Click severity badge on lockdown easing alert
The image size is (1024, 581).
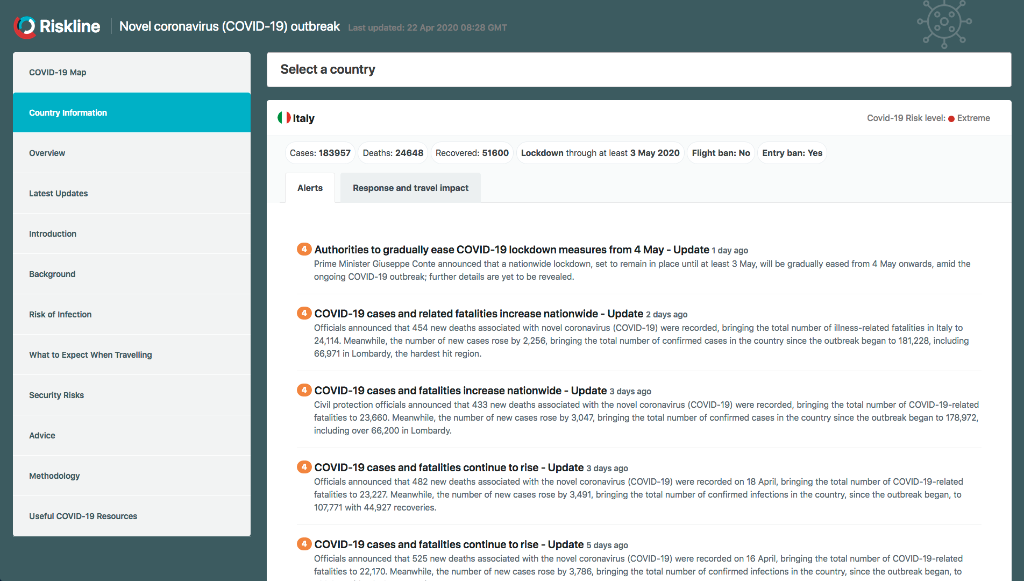point(304,249)
